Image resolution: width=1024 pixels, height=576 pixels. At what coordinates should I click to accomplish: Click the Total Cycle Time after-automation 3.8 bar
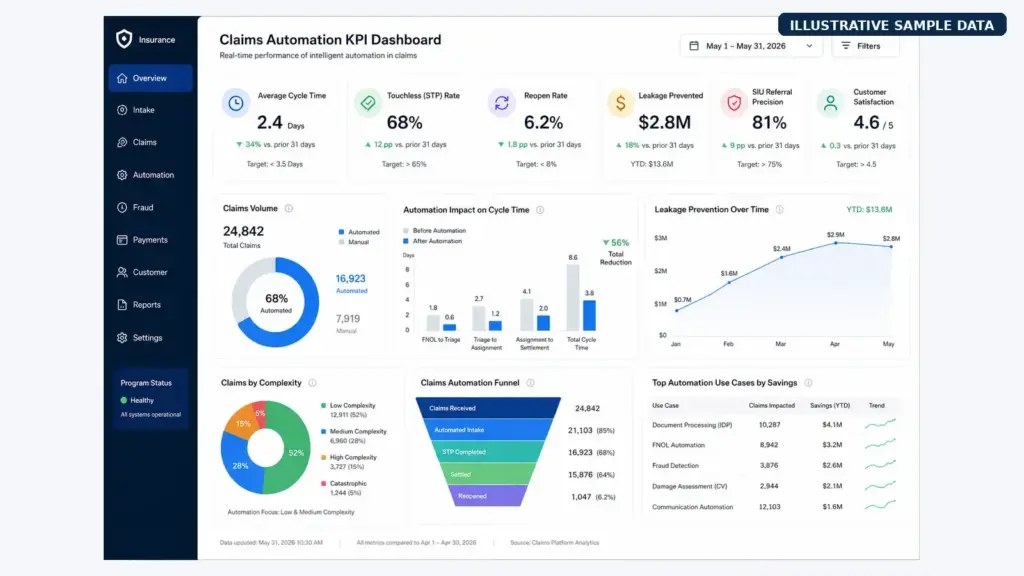pos(589,315)
